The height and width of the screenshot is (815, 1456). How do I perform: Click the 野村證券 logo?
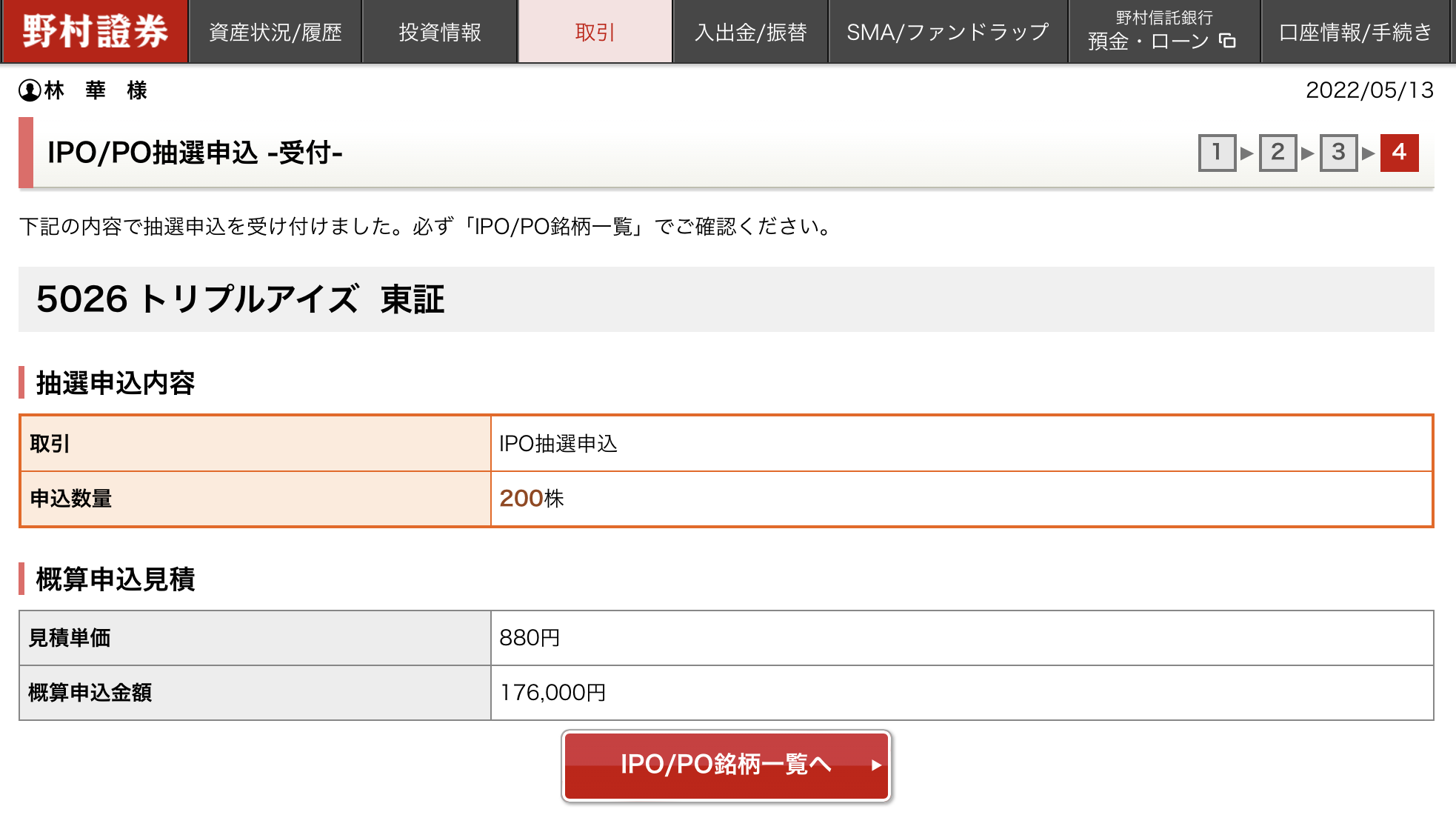(95, 31)
